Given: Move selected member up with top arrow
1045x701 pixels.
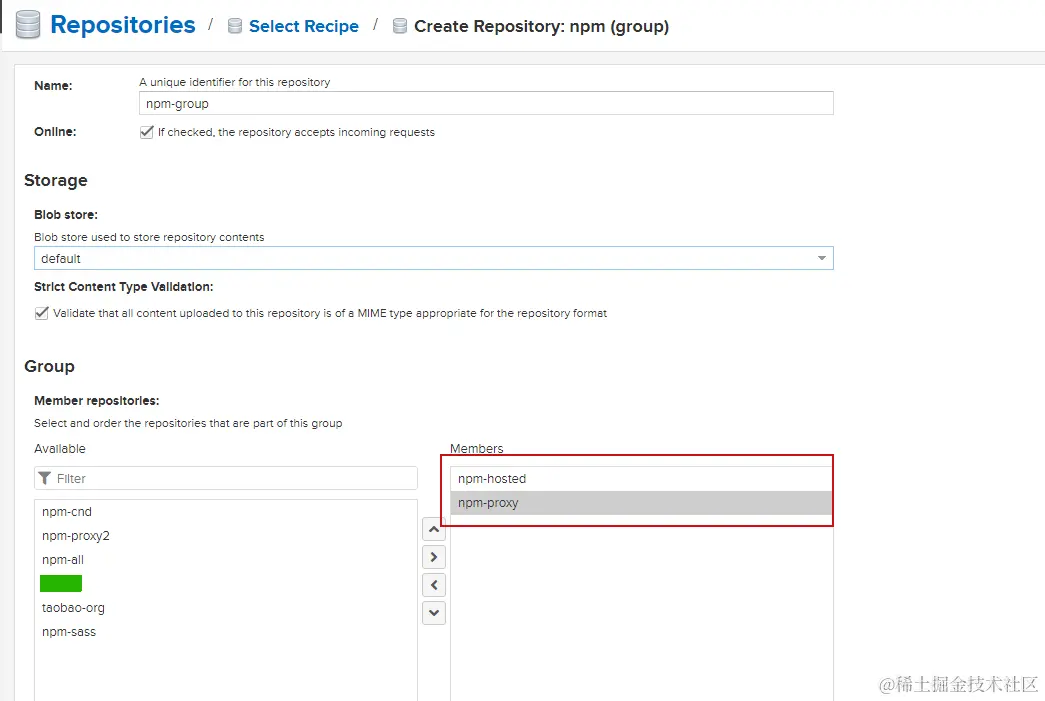Looking at the screenshot, I should 434,529.
